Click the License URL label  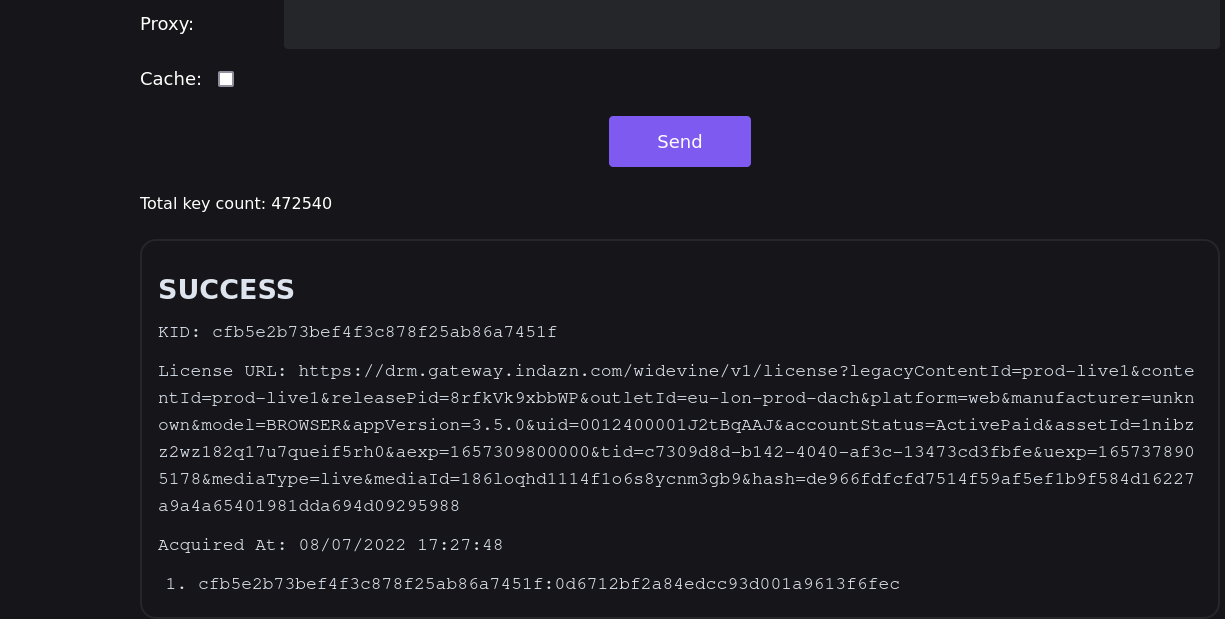(222, 371)
